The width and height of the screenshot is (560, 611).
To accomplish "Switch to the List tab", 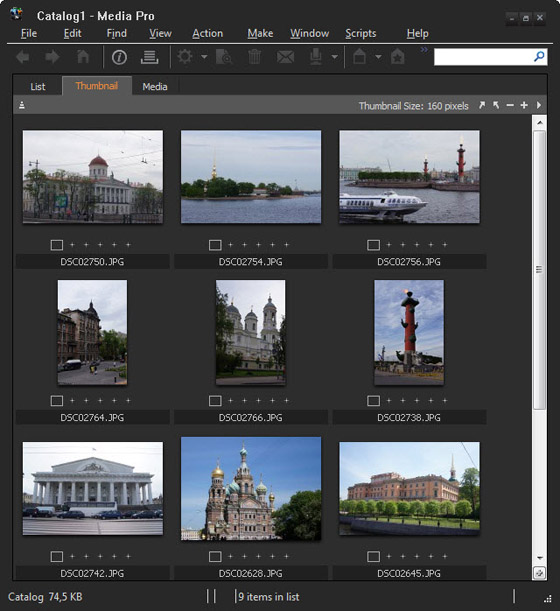I will pyautogui.click(x=38, y=87).
